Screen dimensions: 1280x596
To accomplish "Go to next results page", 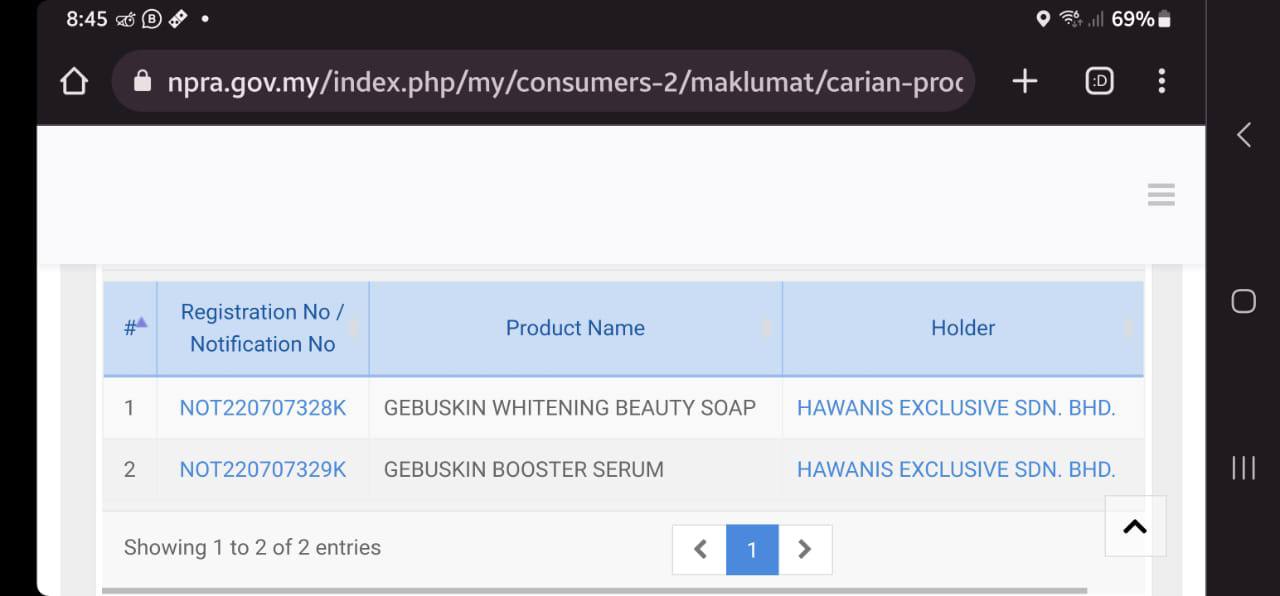I will [x=805, y=549].
